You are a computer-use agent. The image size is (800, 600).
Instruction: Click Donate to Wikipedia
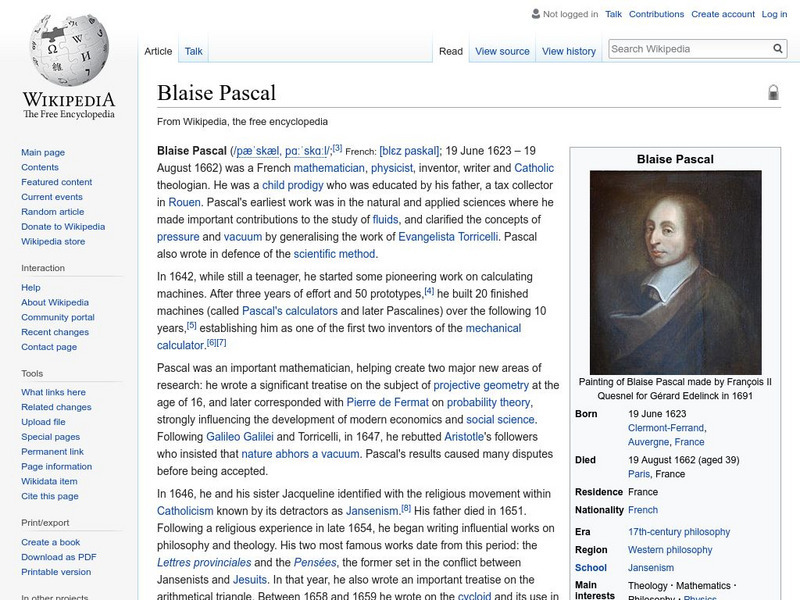click(x=63, y=227)
